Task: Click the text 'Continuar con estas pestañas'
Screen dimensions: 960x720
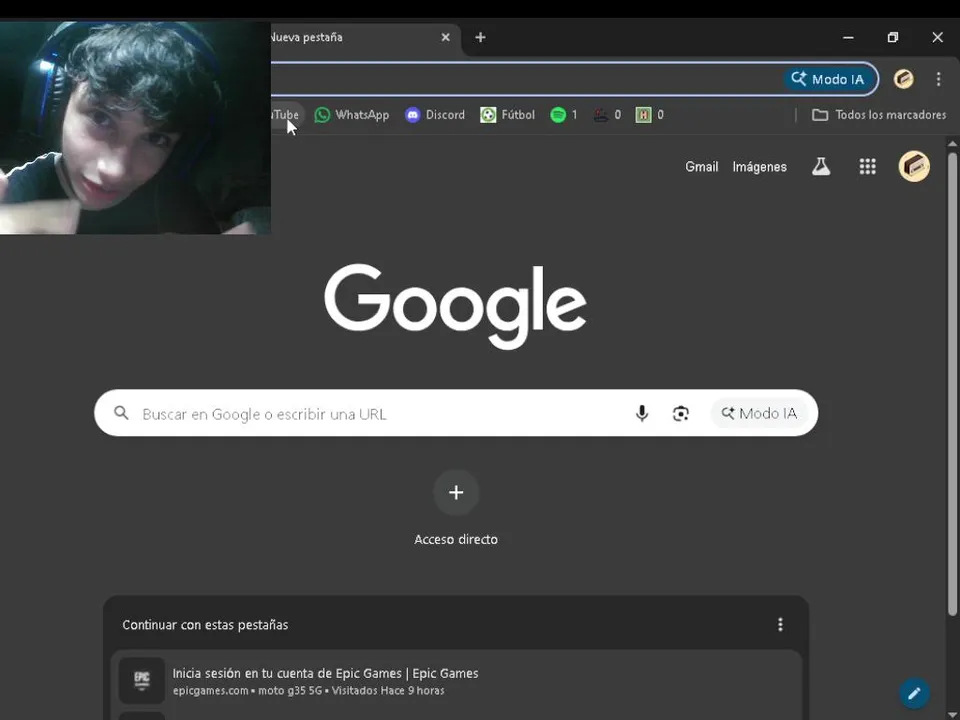Action: pos(205,625)
